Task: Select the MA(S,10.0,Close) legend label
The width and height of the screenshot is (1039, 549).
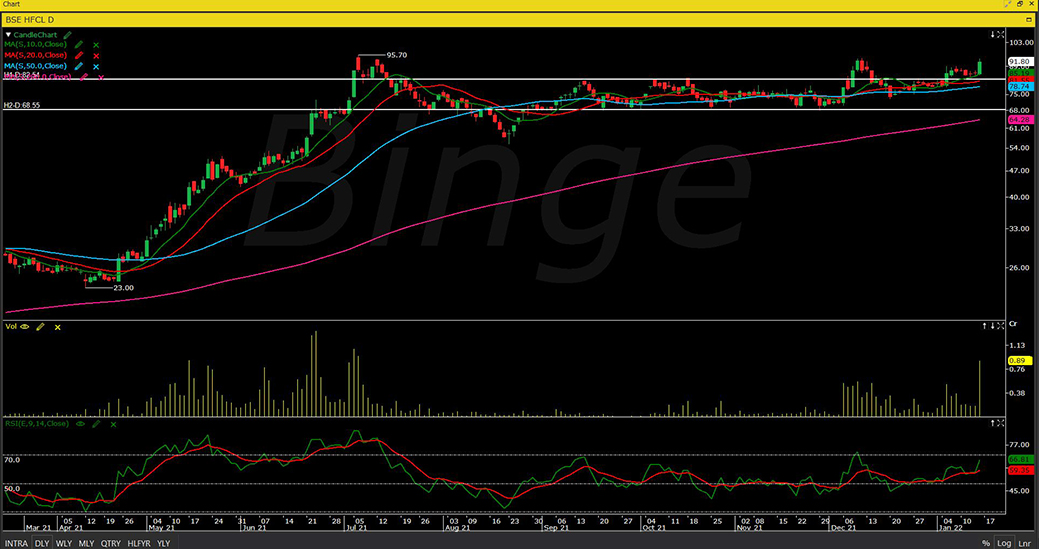Action: pos(36,44)
